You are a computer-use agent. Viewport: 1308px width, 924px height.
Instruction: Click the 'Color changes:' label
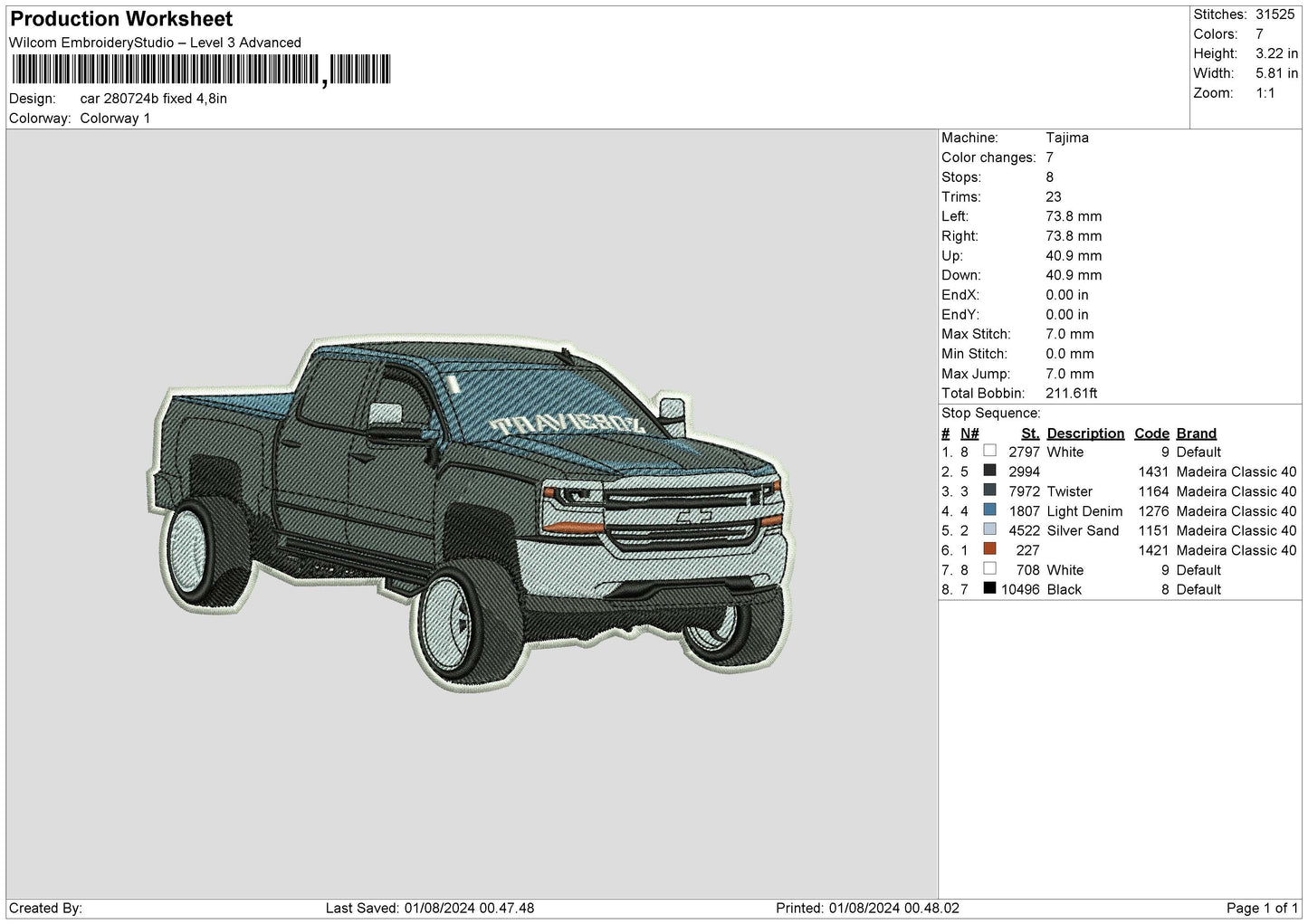click(x=988, y=157)
